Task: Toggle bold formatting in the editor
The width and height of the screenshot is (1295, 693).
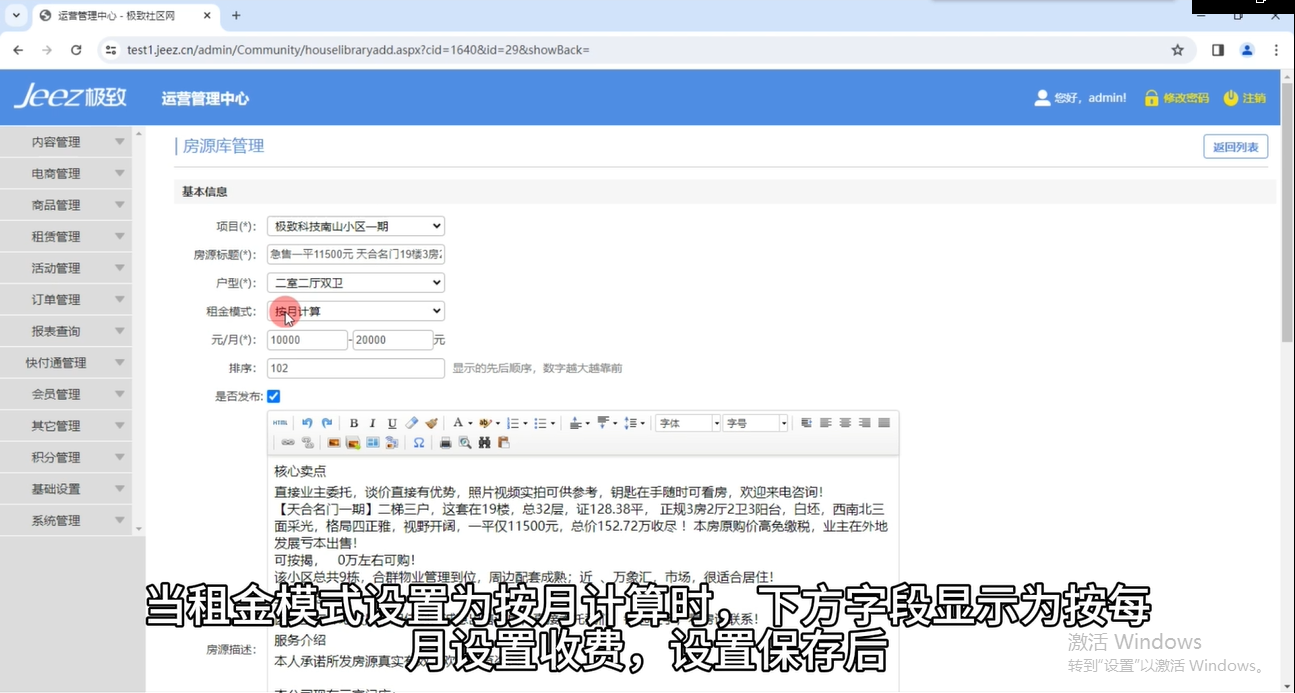Action: 353,423
